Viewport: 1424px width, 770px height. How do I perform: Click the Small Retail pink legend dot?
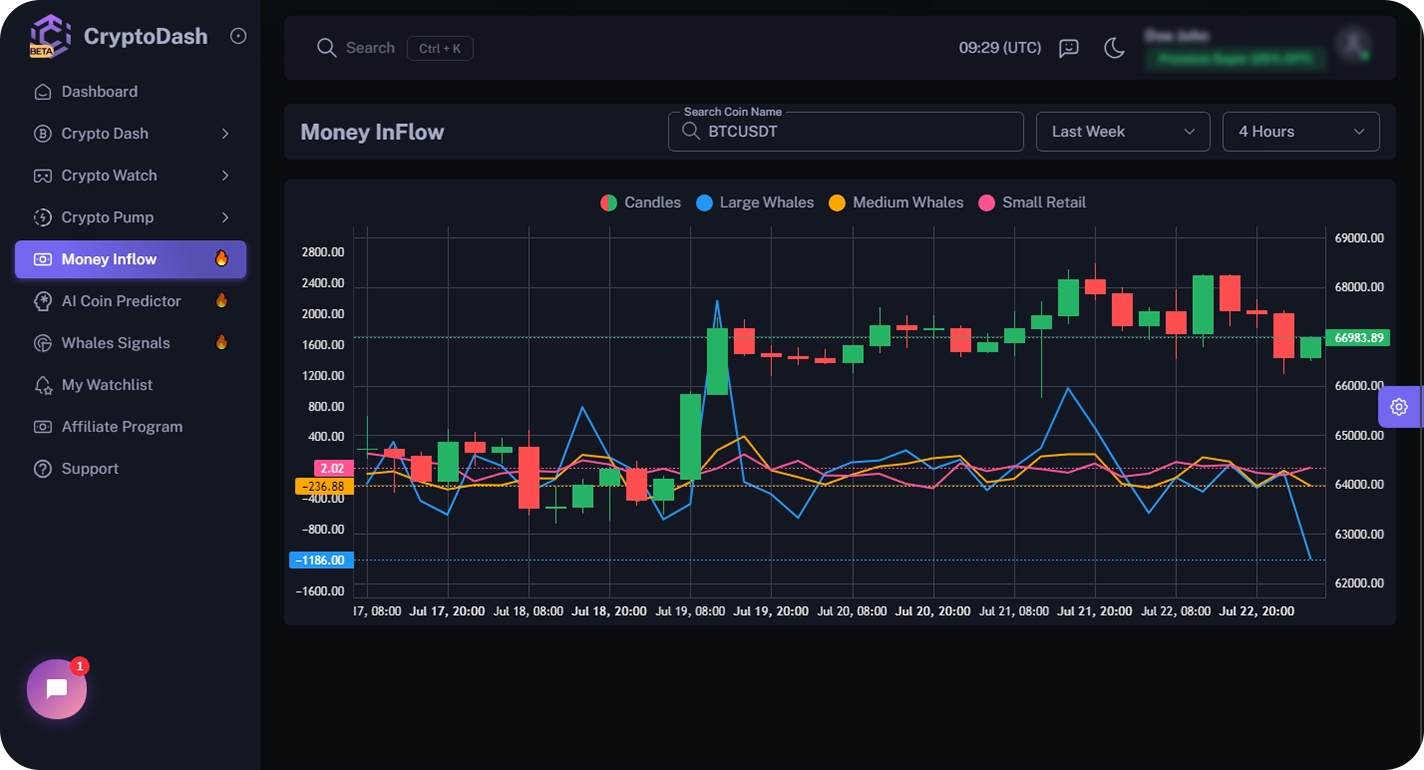point(987,203)
